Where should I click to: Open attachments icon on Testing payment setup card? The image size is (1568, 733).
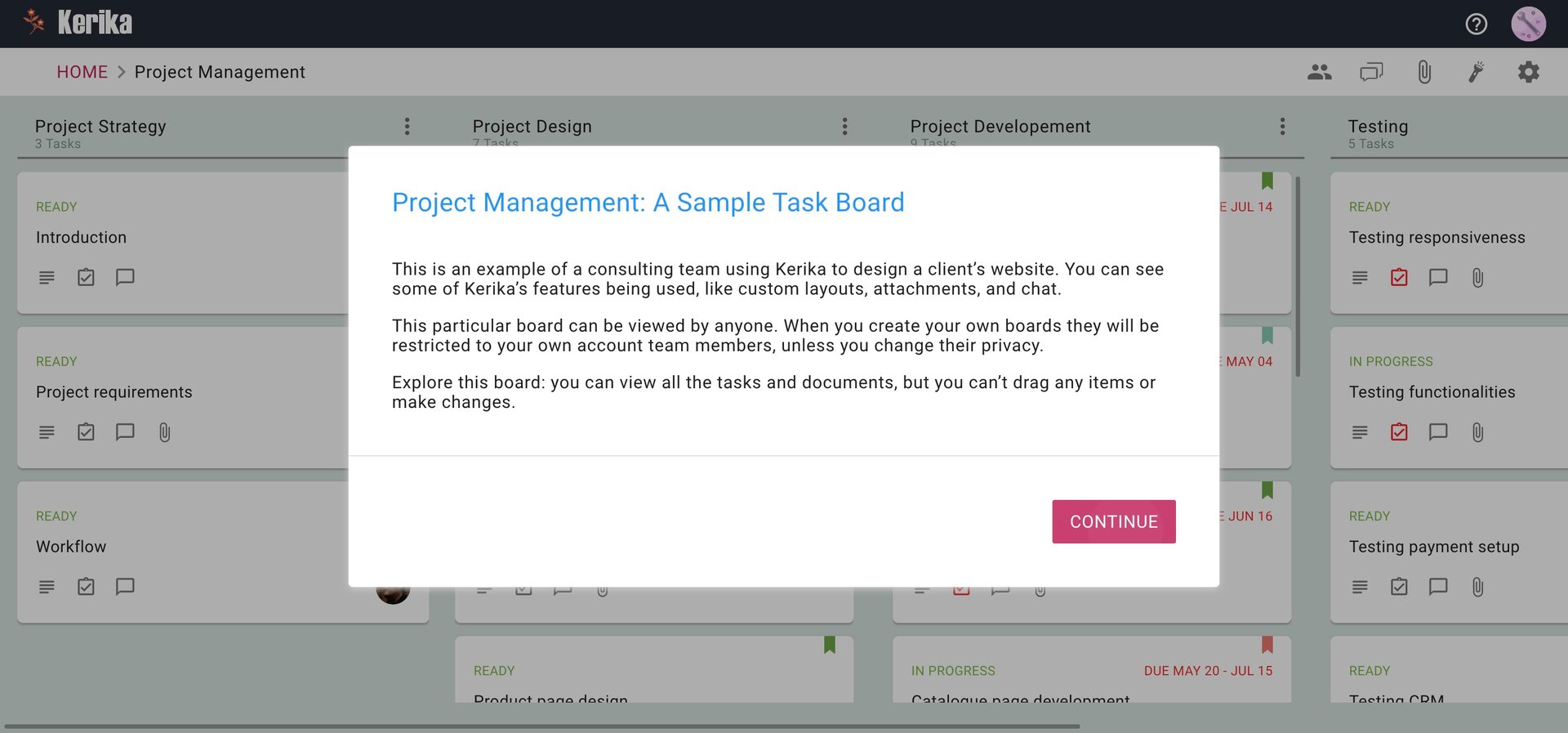click(x=1477, y=587)
